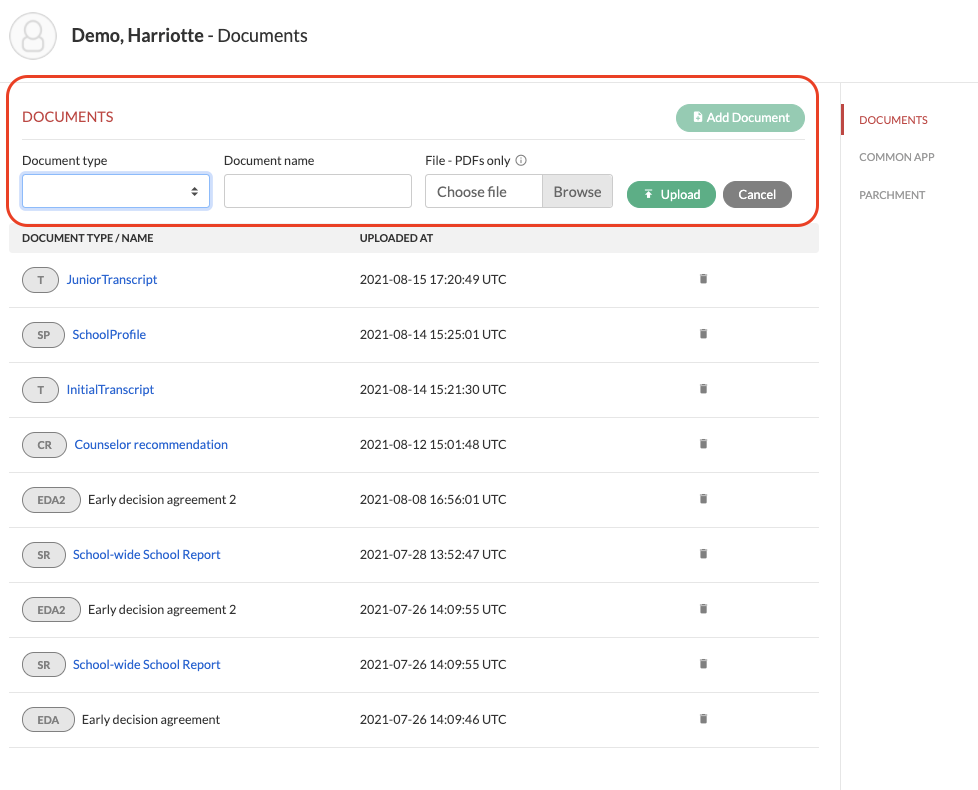Viewport: 978px width, 790px height.
Task: Click the SR badge in the 2021-07-28 row
Action: [44, 555]
